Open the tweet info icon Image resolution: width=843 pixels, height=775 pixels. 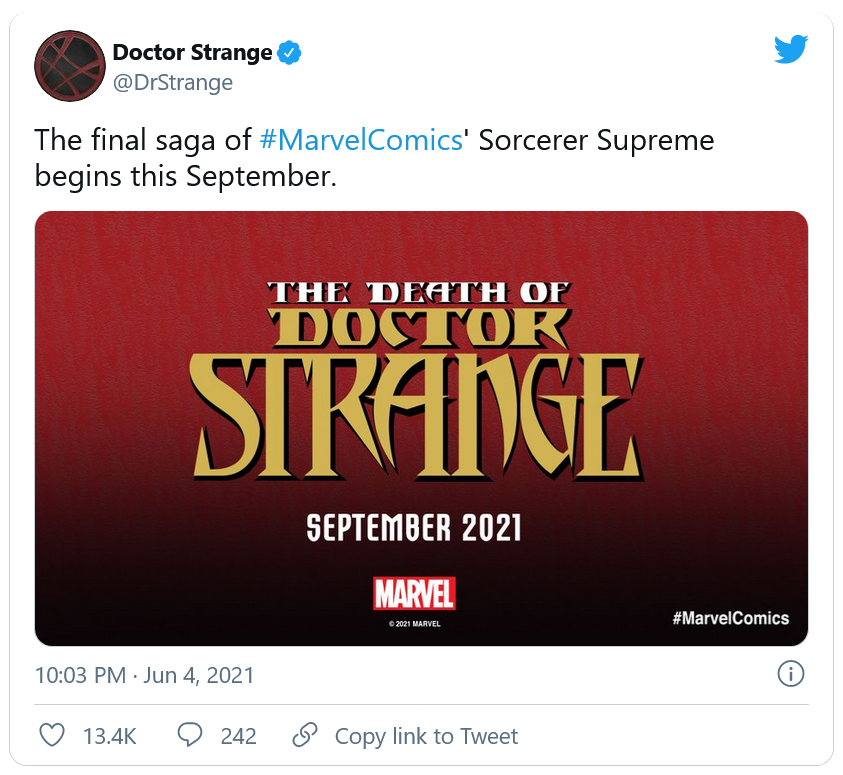pyautogui.click(x=791, y=674)
